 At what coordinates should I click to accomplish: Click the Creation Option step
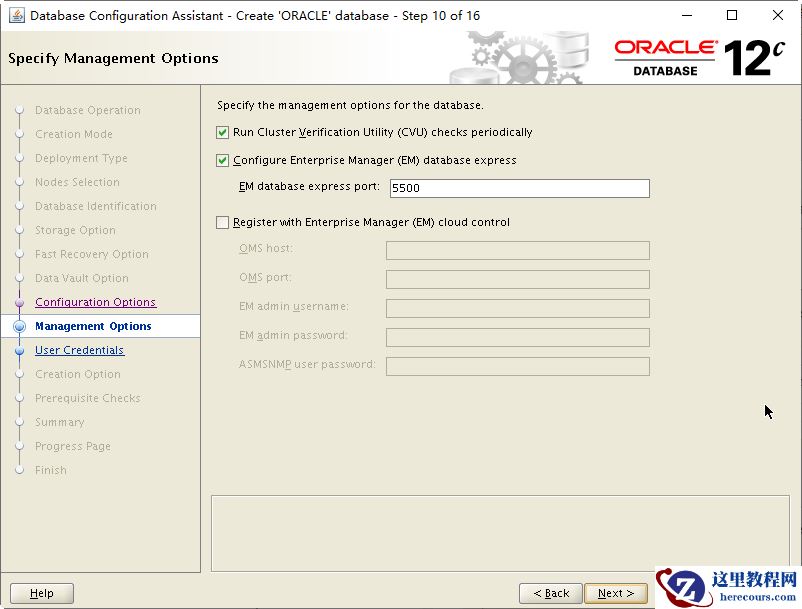pyautogui.click(x=78, y=374)
